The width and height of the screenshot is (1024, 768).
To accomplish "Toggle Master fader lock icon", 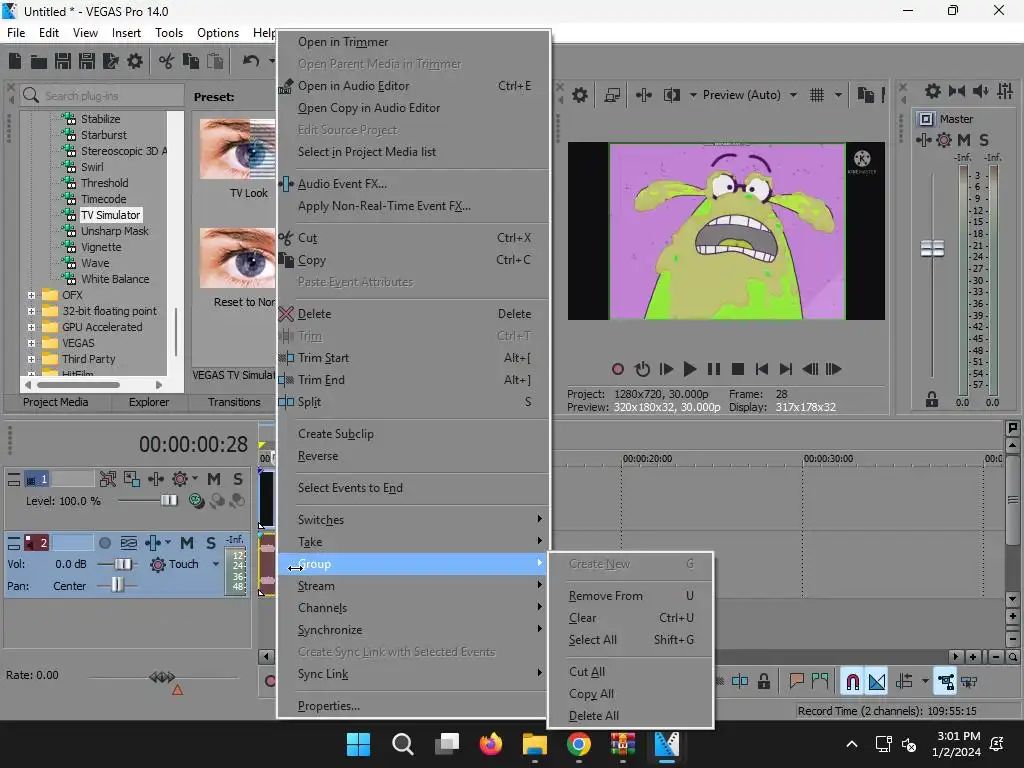I will point(932,400).
